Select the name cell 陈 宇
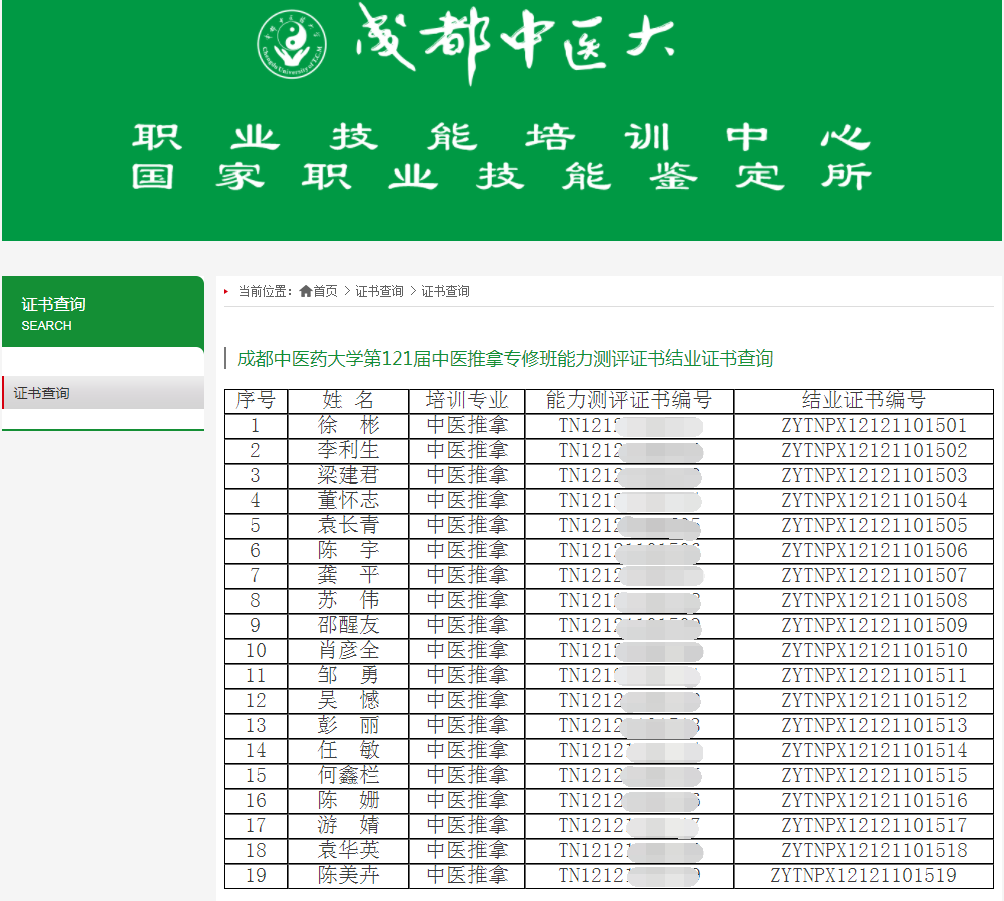This screenshot has width=1004, height=901. point(348,550)
